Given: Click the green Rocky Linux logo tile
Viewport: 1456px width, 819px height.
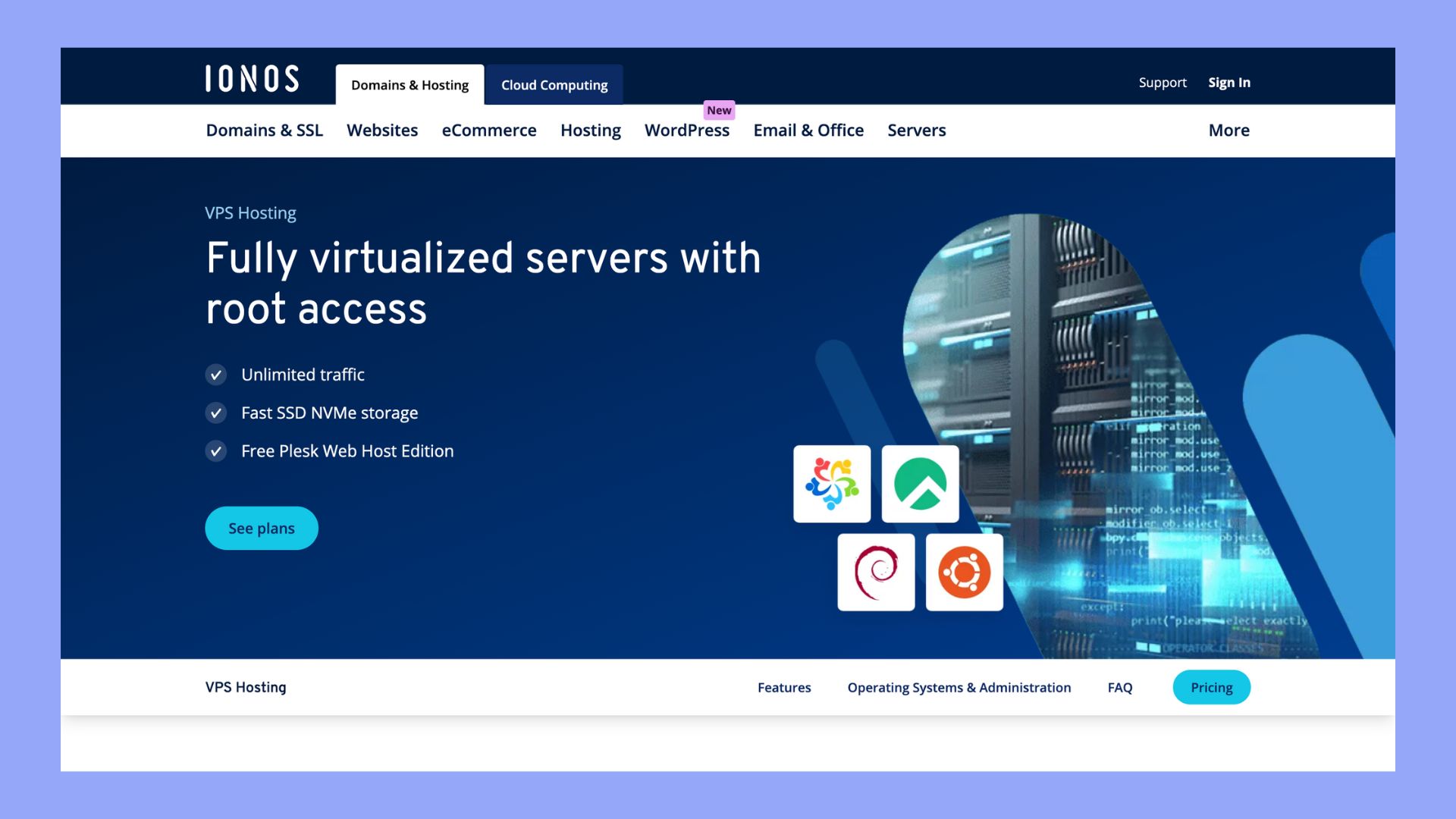Looking at the screenshot, I should click(920, 484).
